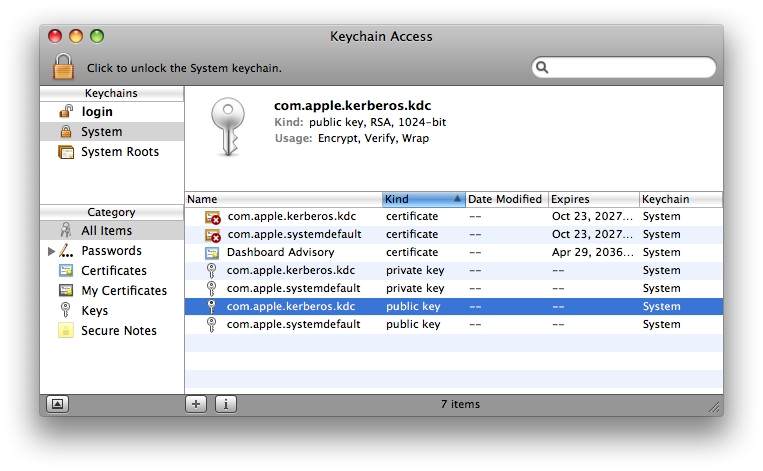Open the System Roots keychain
This screenshot has height=471, width=763.
point(119,152)
